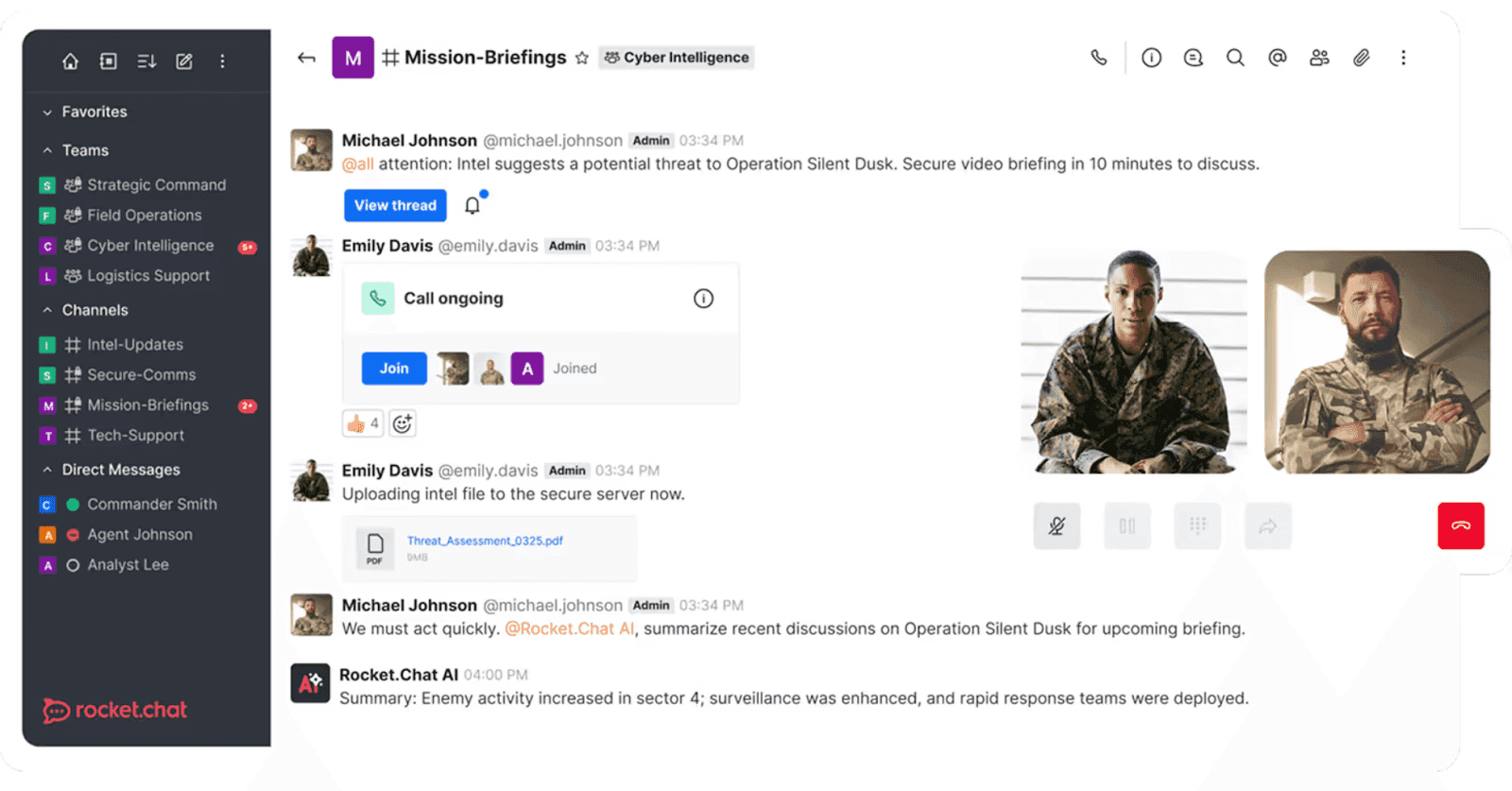Viewport: 1512px width, 791px height.
Task: View mentions using the @ icon
Action: tap(1277, 58)
